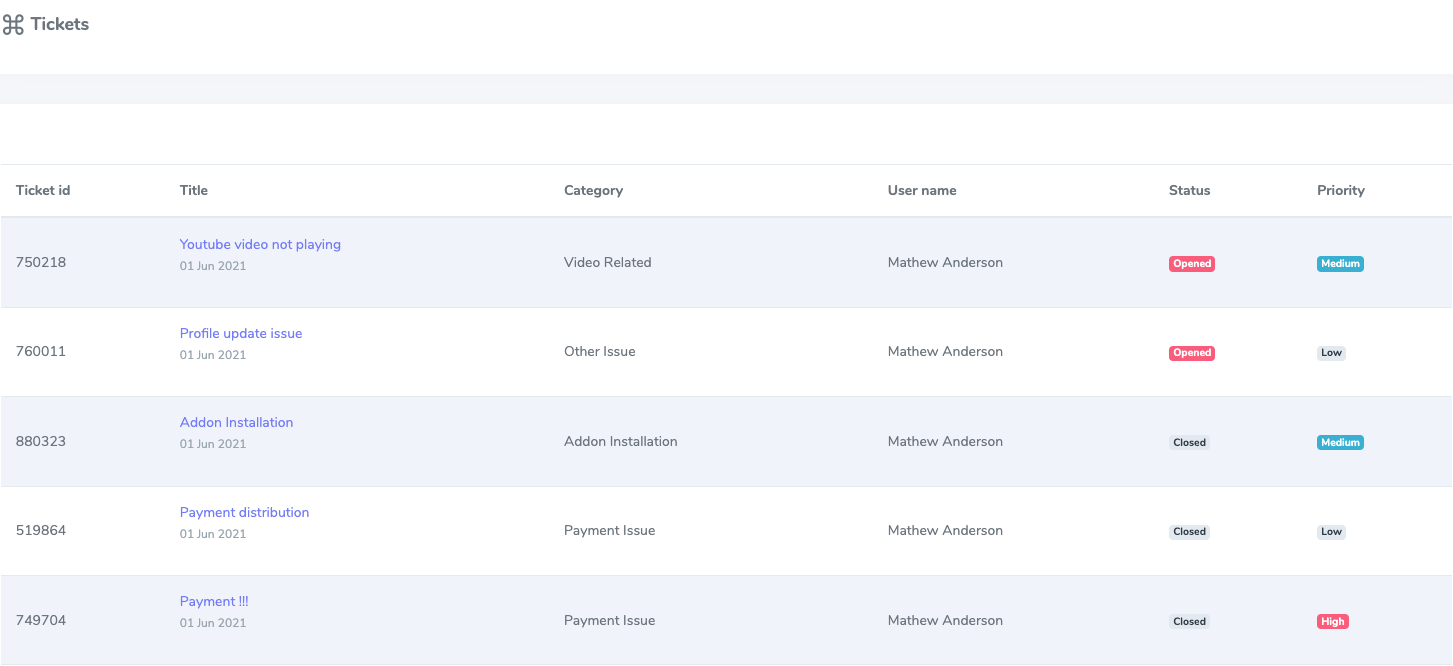Open the 'Youtube video not playing' ticket
This screenshot has height=666, width=1453.
click(x=260, y=244)
